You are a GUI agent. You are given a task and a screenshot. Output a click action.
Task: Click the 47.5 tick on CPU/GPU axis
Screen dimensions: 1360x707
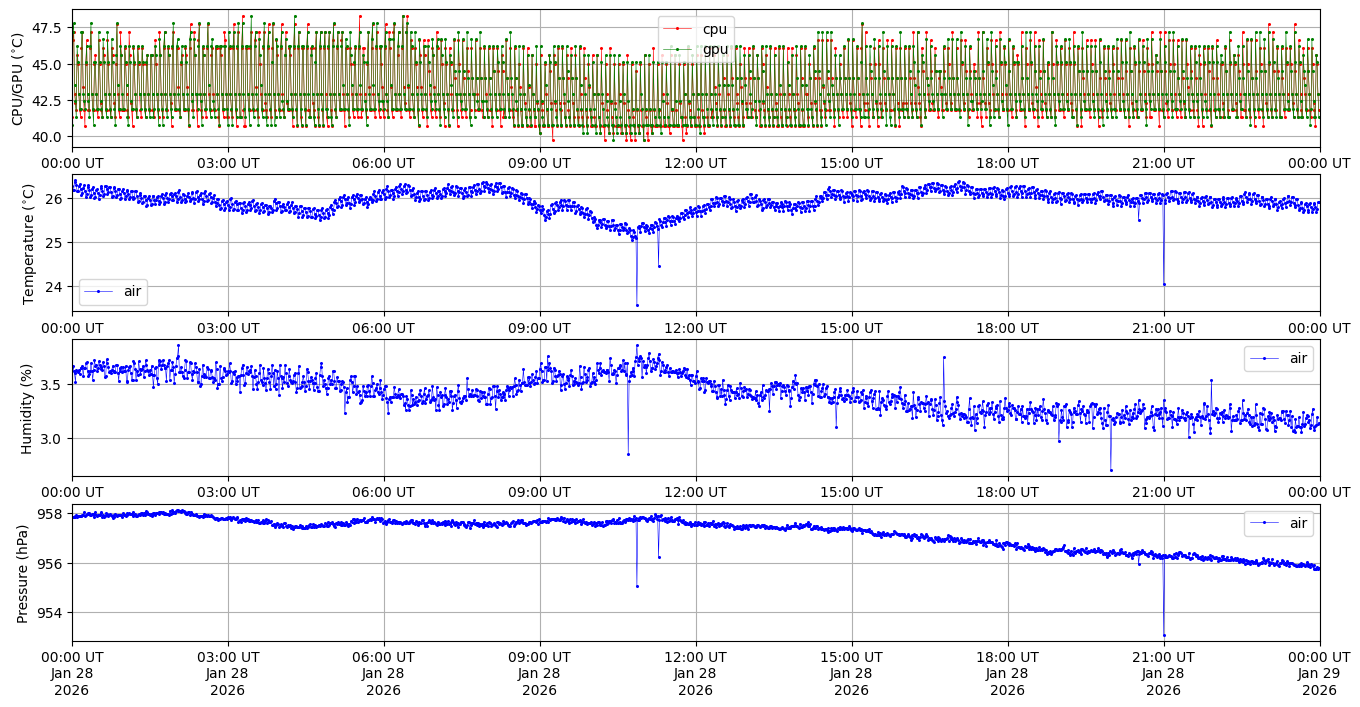(47, 27)
